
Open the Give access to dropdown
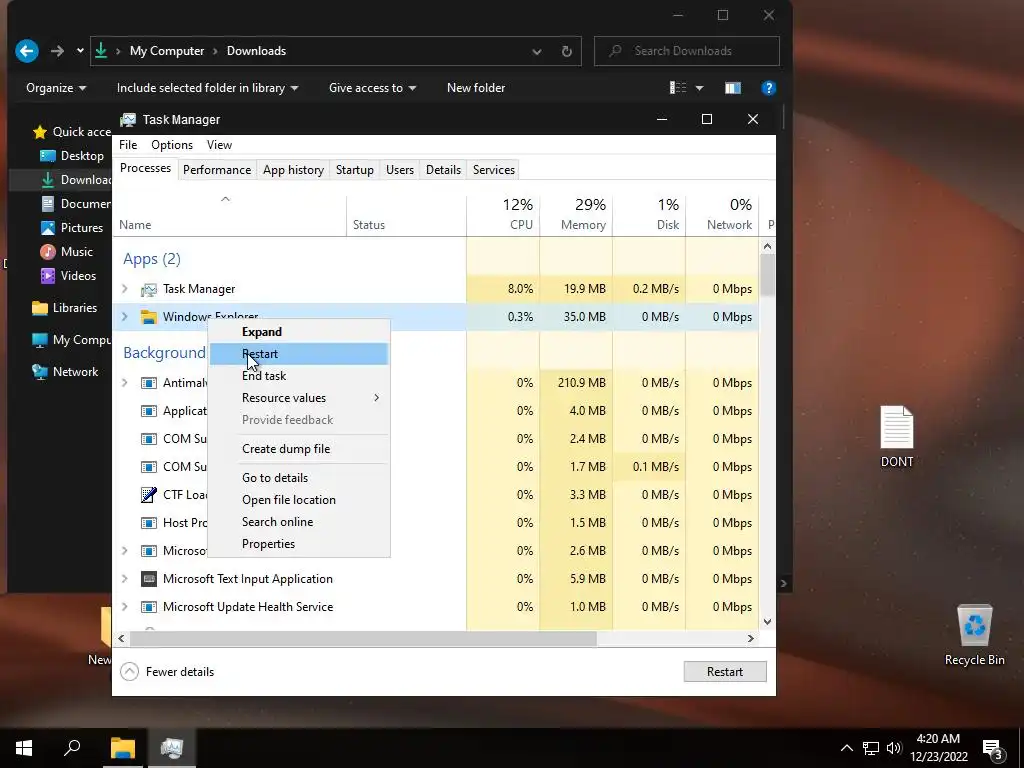(372, 88)
